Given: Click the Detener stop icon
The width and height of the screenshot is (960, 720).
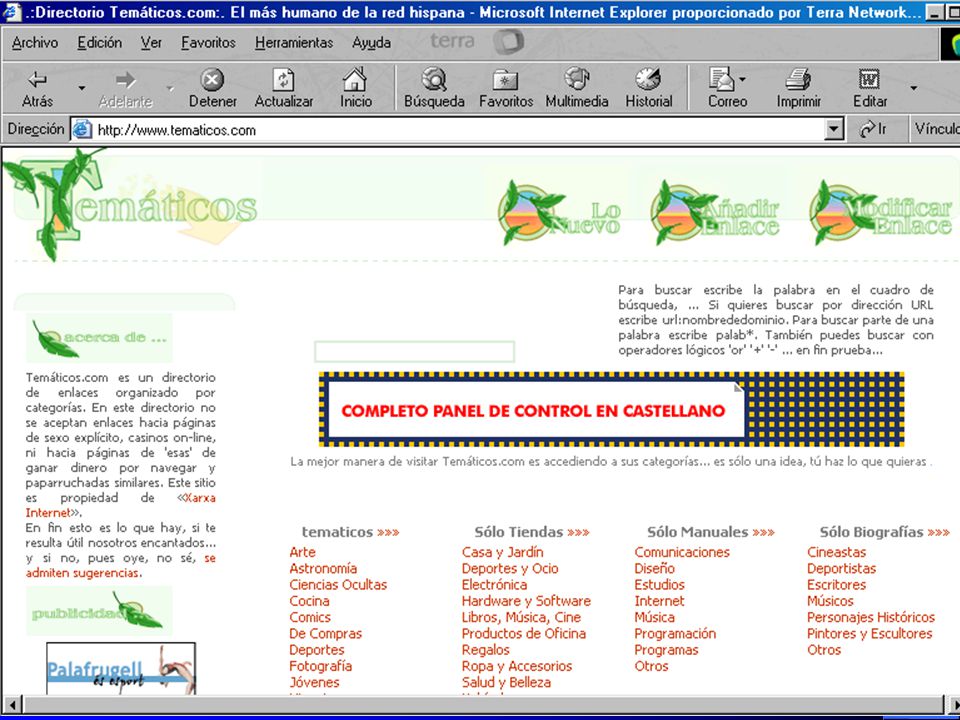Looking at the screenshot, I should click(212, 80).
